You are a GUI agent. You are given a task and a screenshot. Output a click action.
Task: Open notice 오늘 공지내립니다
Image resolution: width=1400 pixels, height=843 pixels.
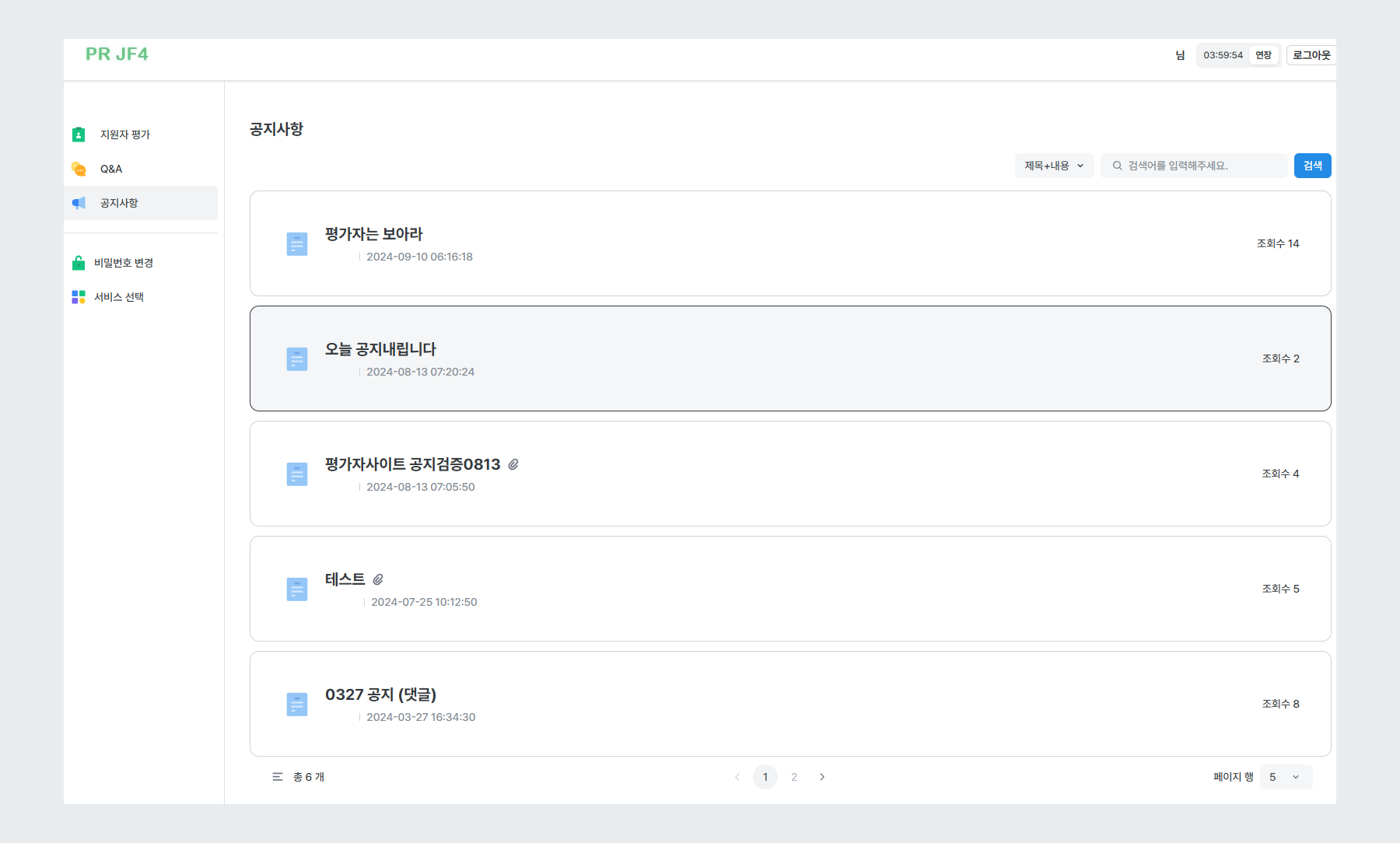pyautogui.click(x=790, y=359)
